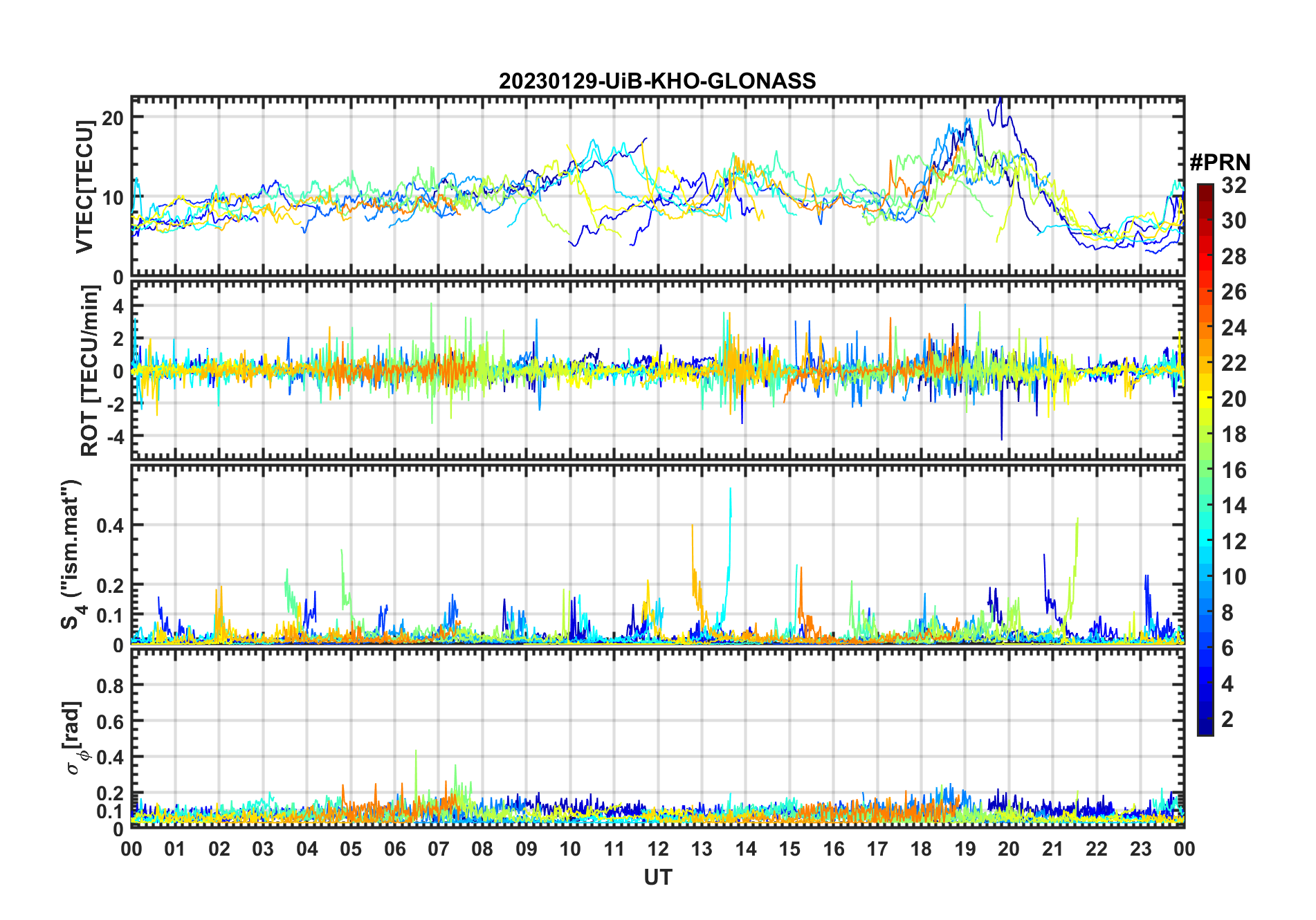Click the S4 y-axis tick label 0.4

(x=111, y=525)
